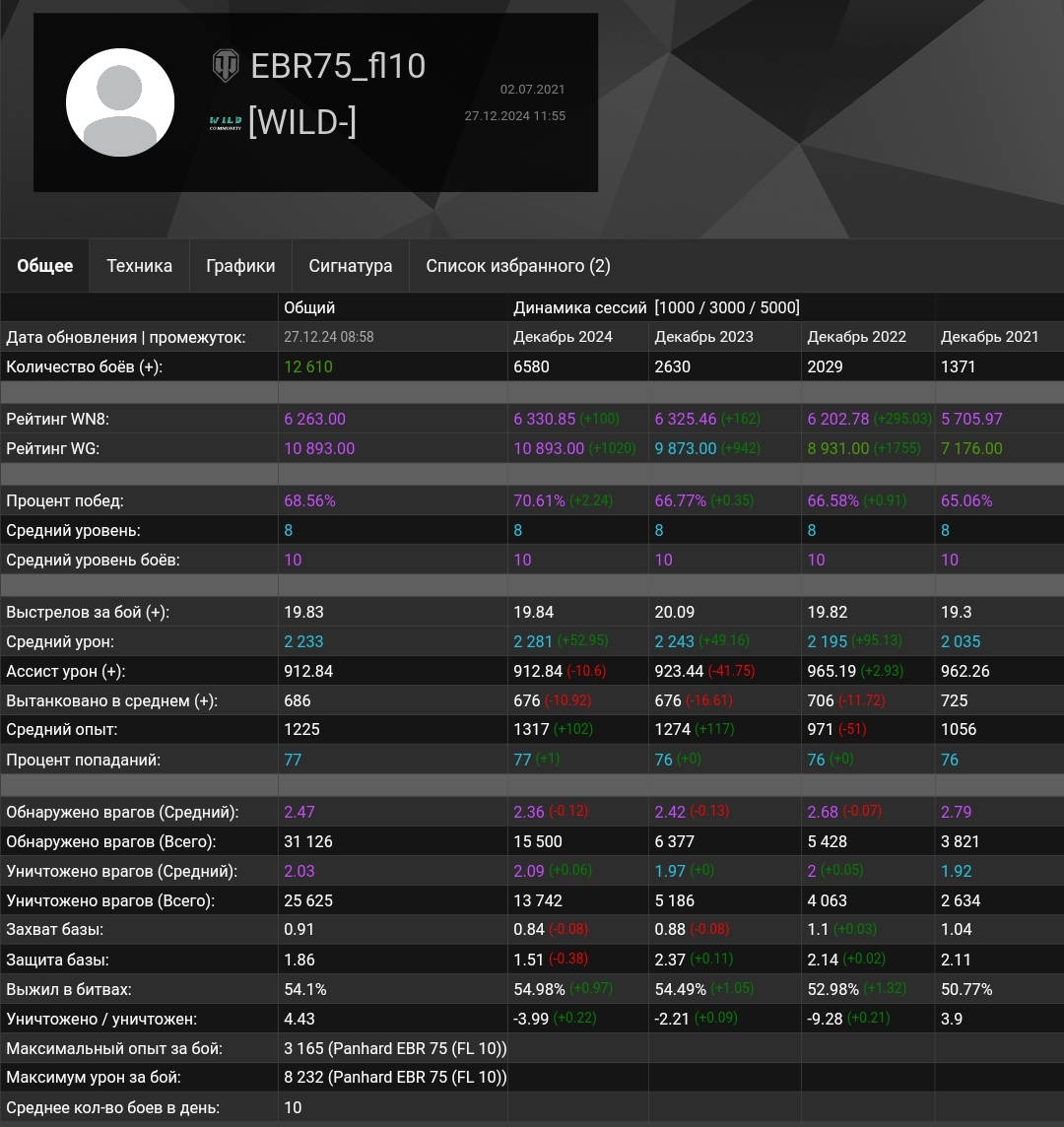Switch to the Общее tab

[x=45, y=266]
